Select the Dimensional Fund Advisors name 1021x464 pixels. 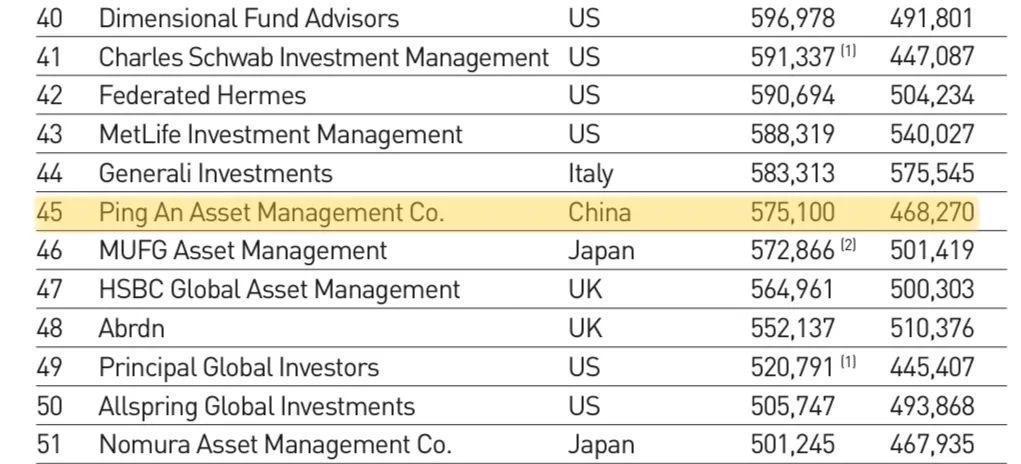click(x=248, y=18)
